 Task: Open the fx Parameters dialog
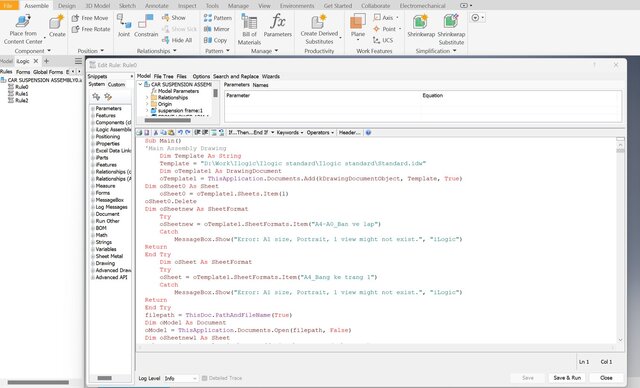[x=278, y=25]
